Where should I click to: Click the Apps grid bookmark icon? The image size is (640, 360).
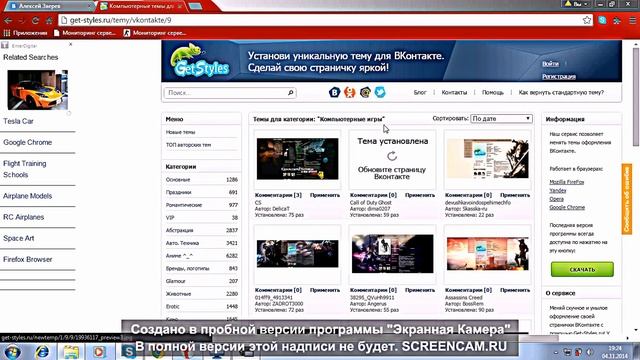[x=7, y=33]
